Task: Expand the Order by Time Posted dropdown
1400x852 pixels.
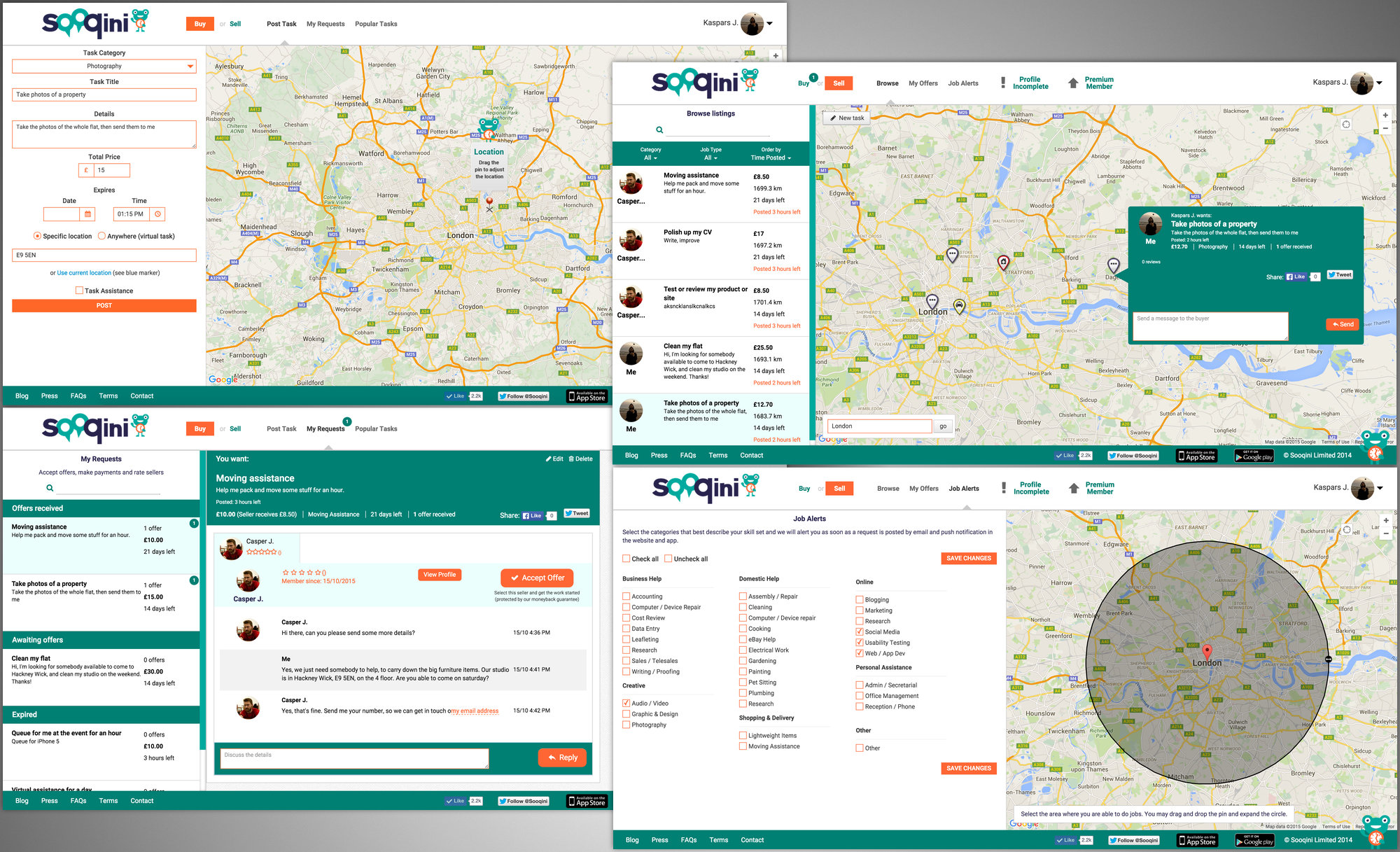Action: (771, 158)
